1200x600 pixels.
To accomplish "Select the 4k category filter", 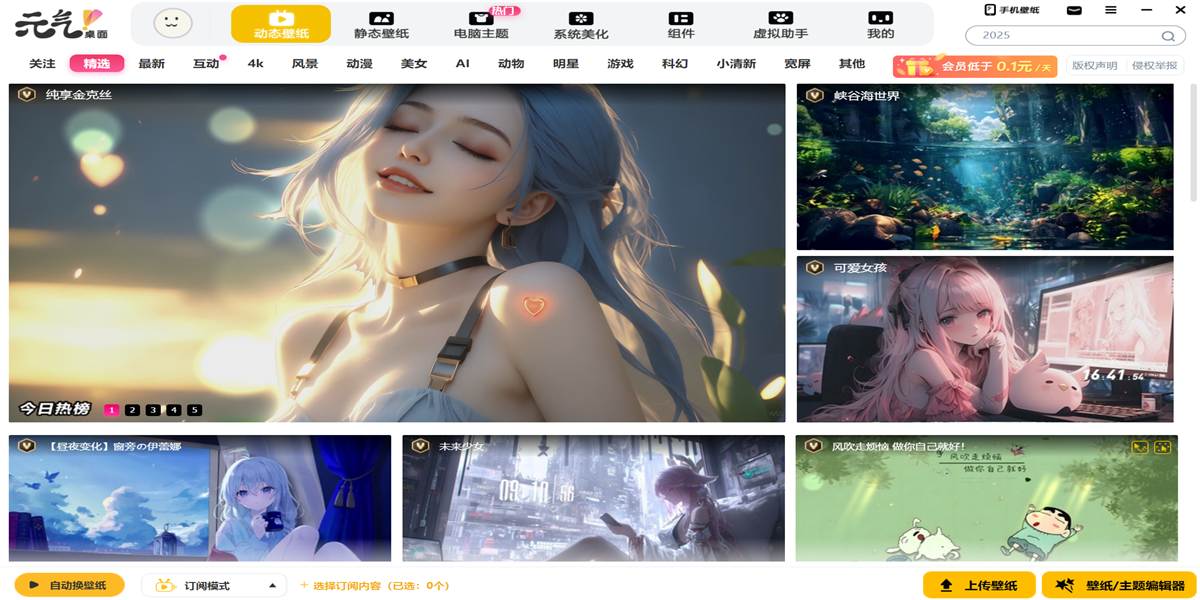I will [x=255, y=63].
